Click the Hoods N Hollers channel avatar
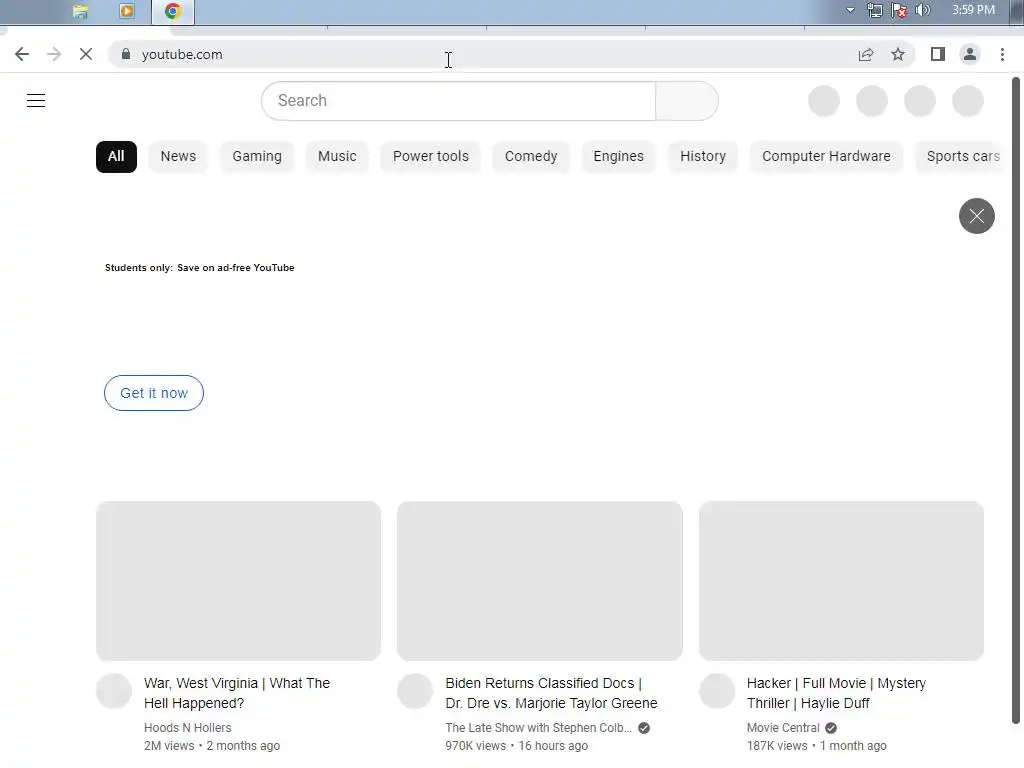1024x768 pixels. pyautogui.click(x=114, y=691)
